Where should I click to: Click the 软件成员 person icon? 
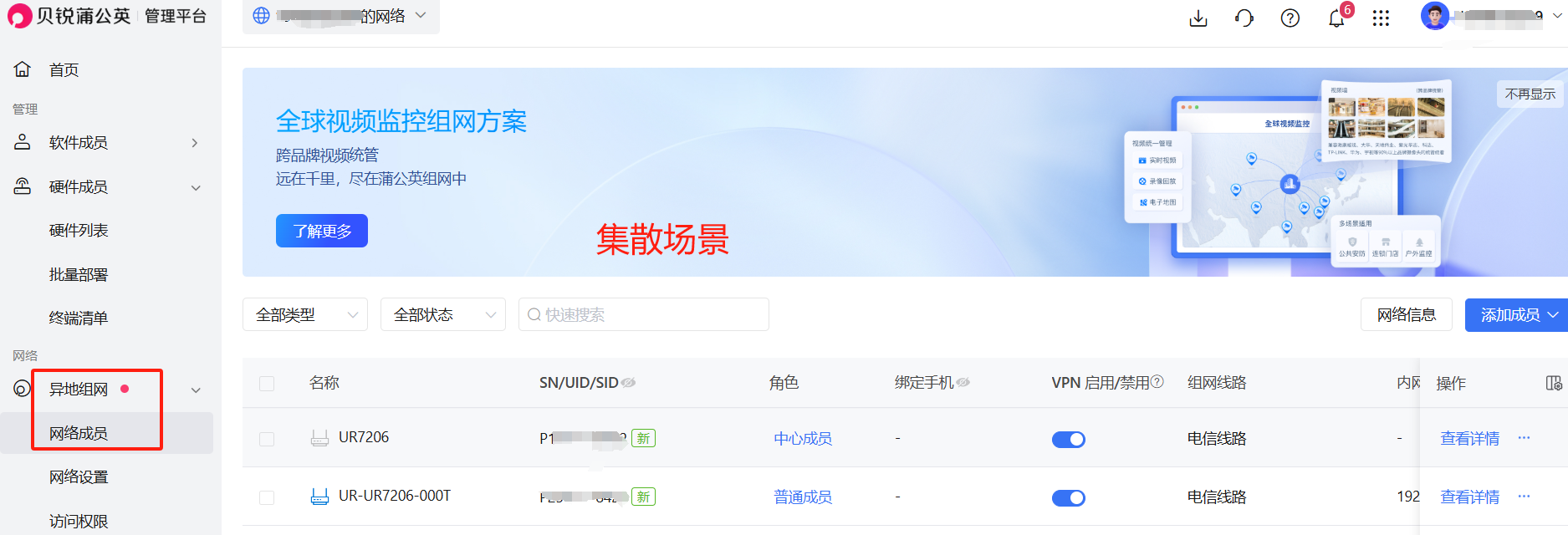point(23,142)
